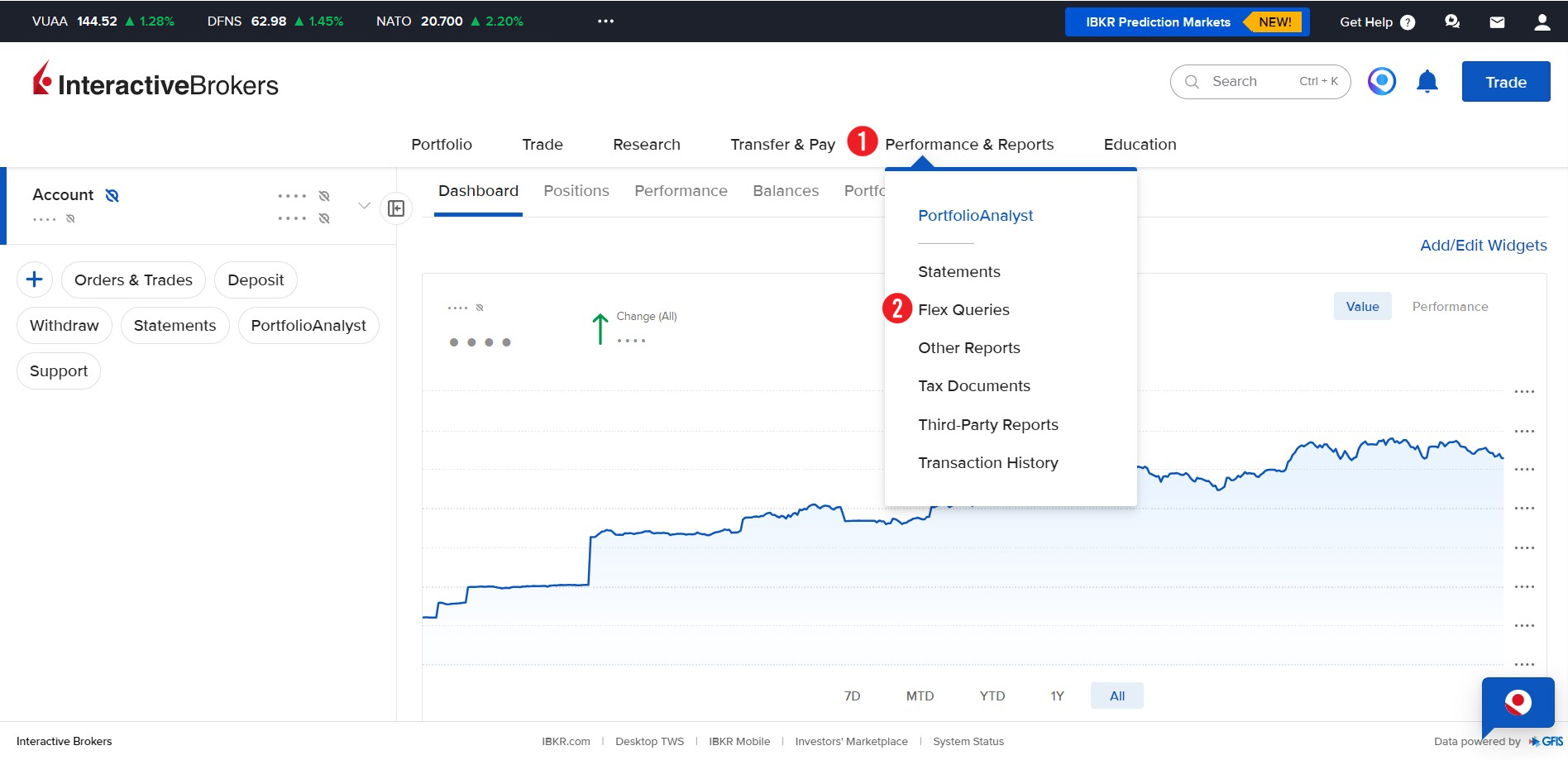Click the blue Trade button
The height and width of the screenshot is (760, 1568).
1506,82
